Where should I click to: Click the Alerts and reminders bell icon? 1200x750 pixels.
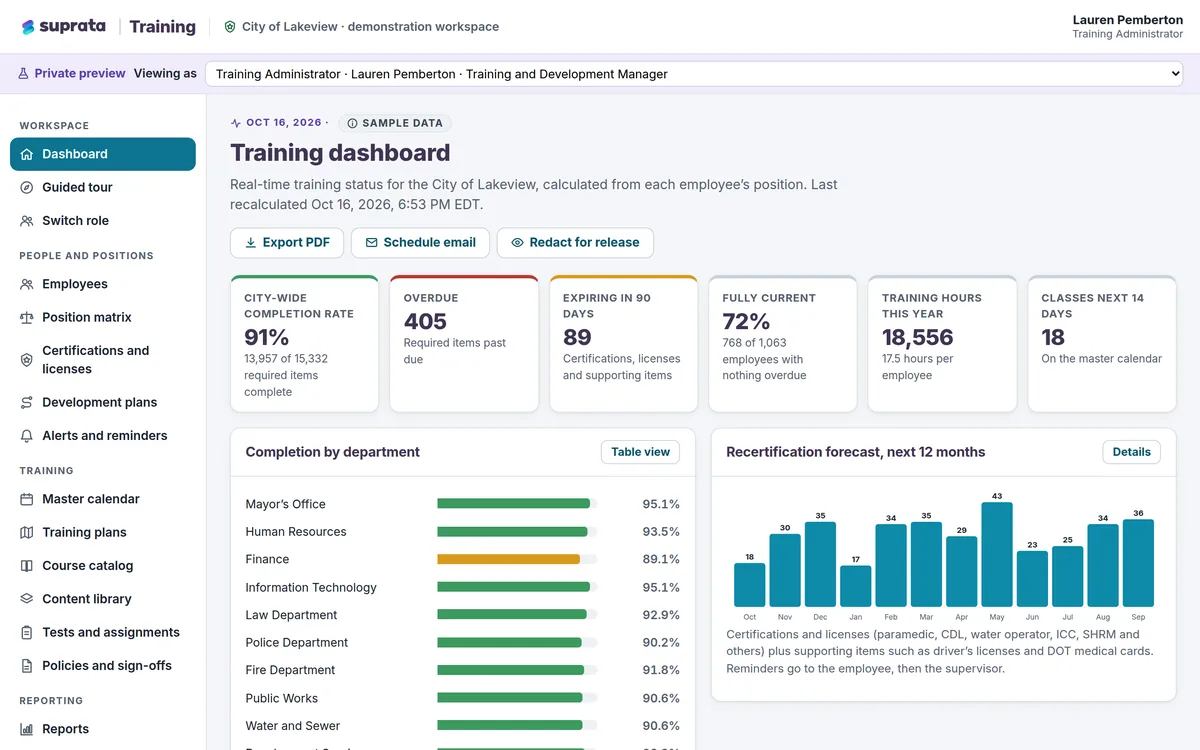27,436
